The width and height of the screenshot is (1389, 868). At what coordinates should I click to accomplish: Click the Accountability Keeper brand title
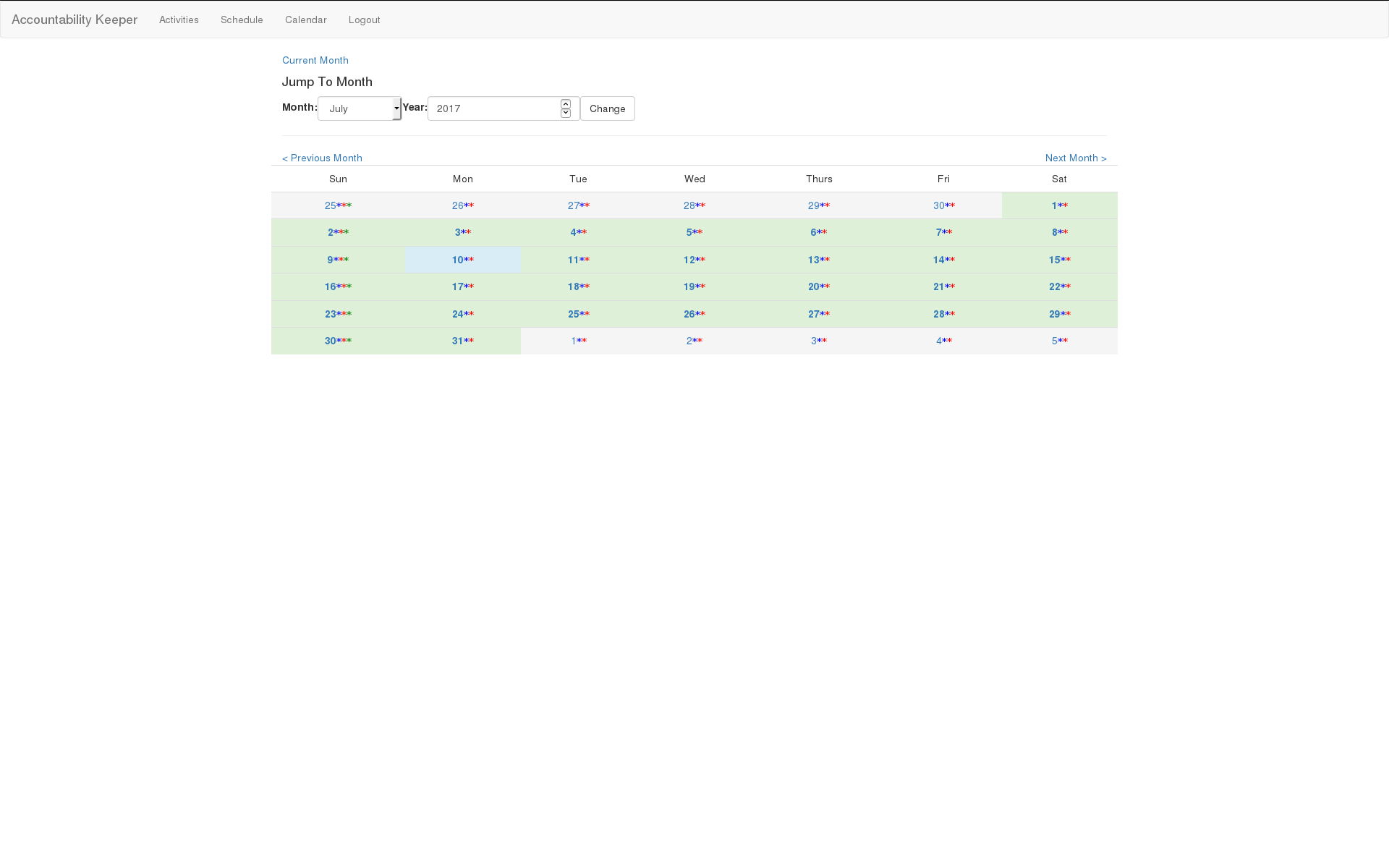point(75,20)
